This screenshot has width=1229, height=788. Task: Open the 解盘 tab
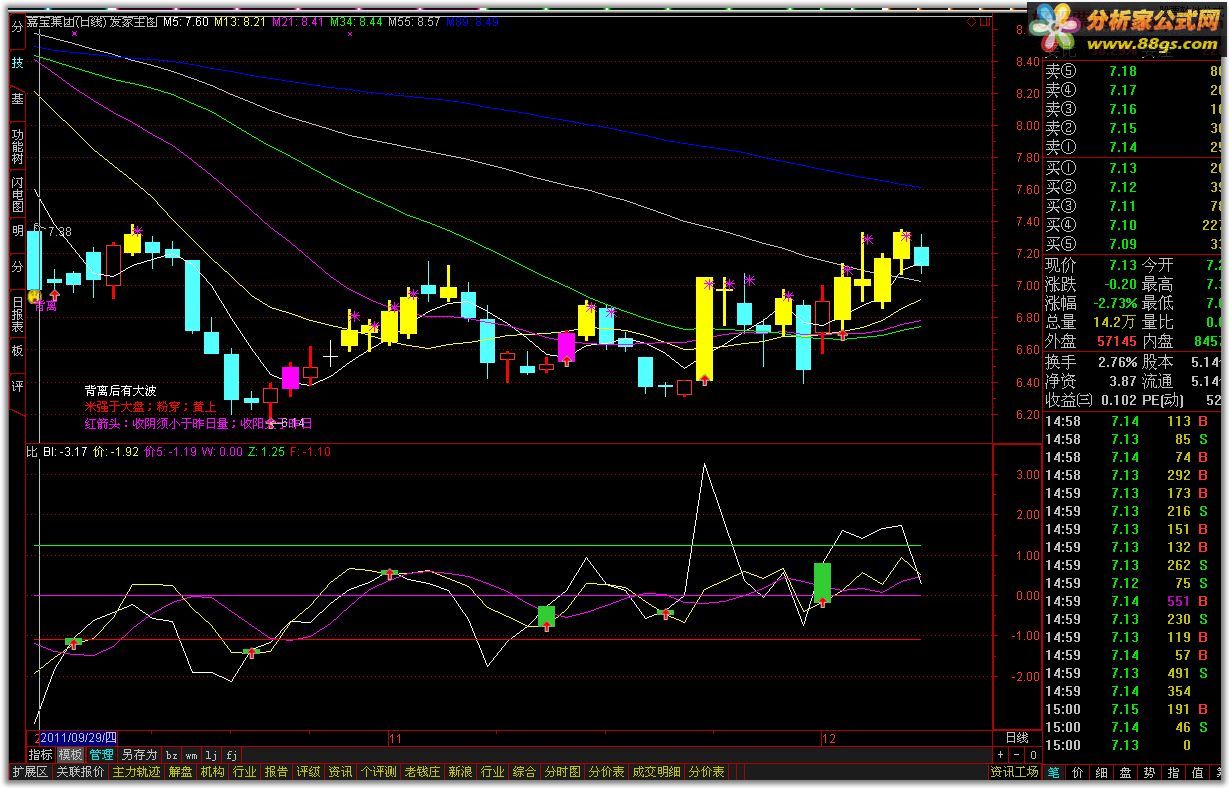(181, 772)
